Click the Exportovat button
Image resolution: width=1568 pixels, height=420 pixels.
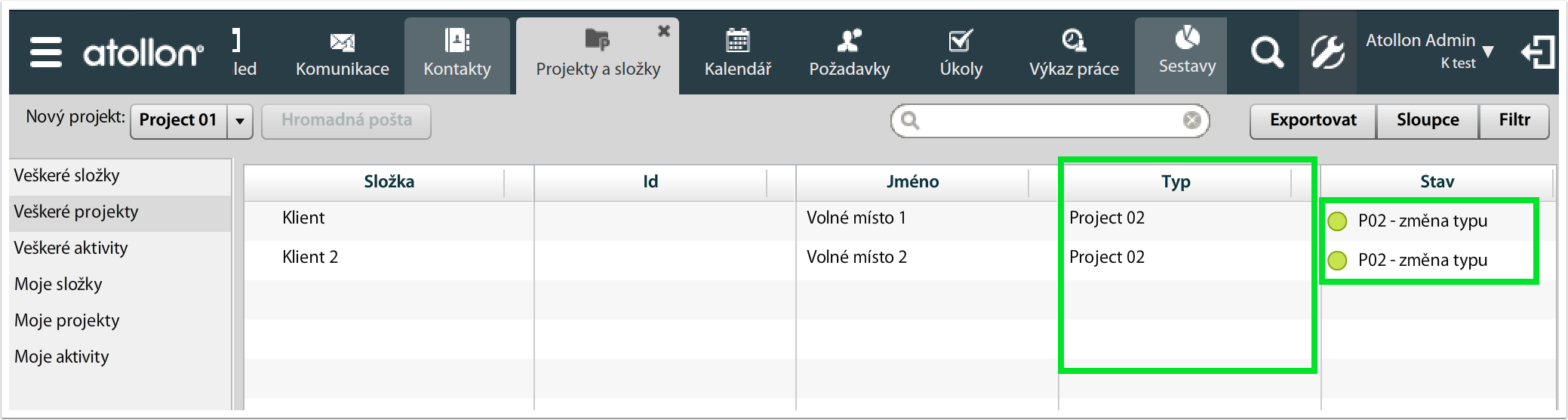click(x=1313, y=121)
